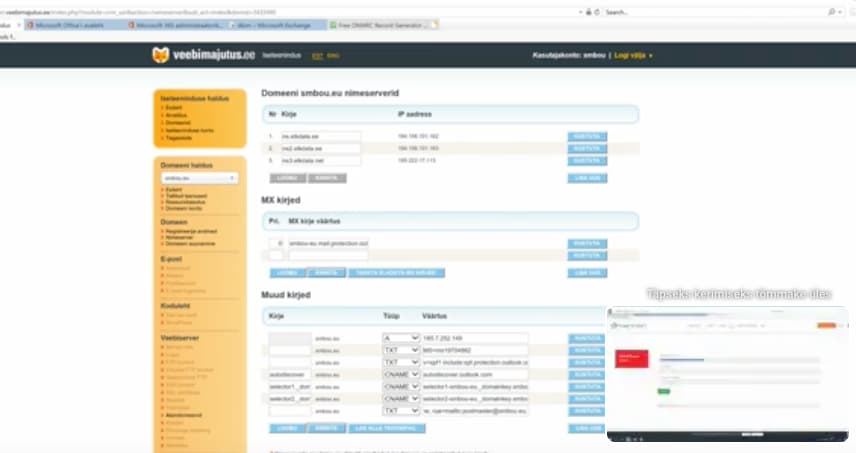Click the empty MX record value field

[x=328, y=256]
